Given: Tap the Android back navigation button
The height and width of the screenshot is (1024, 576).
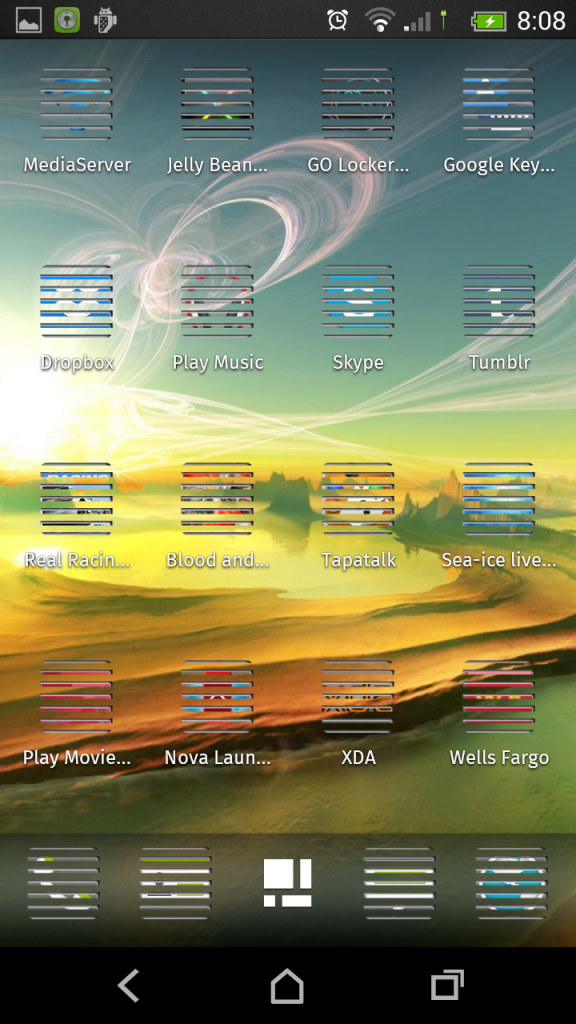Looking at the screenshot, I should (x=129, y=985).
